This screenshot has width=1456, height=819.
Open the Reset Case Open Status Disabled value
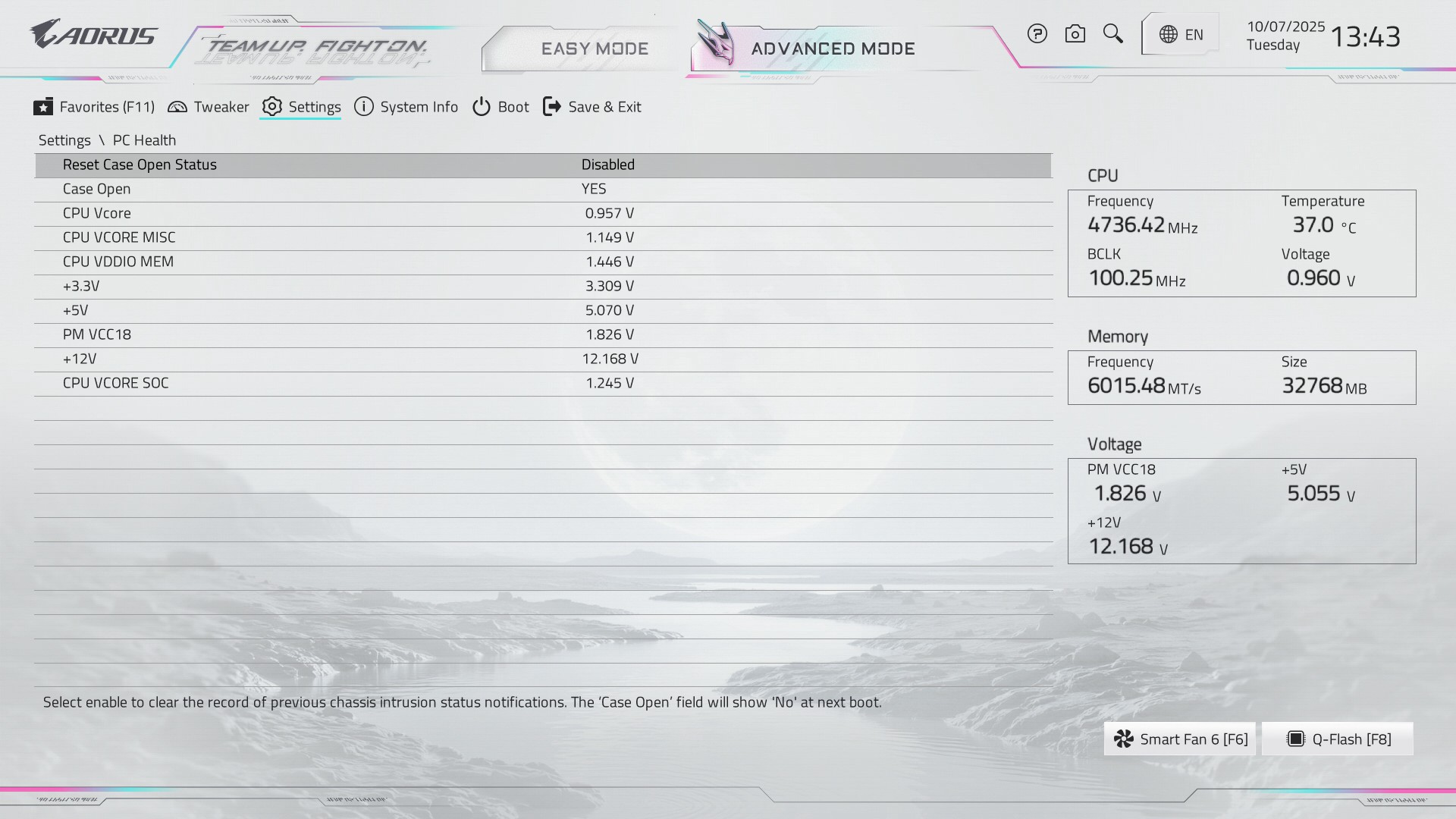click(607, 165)
